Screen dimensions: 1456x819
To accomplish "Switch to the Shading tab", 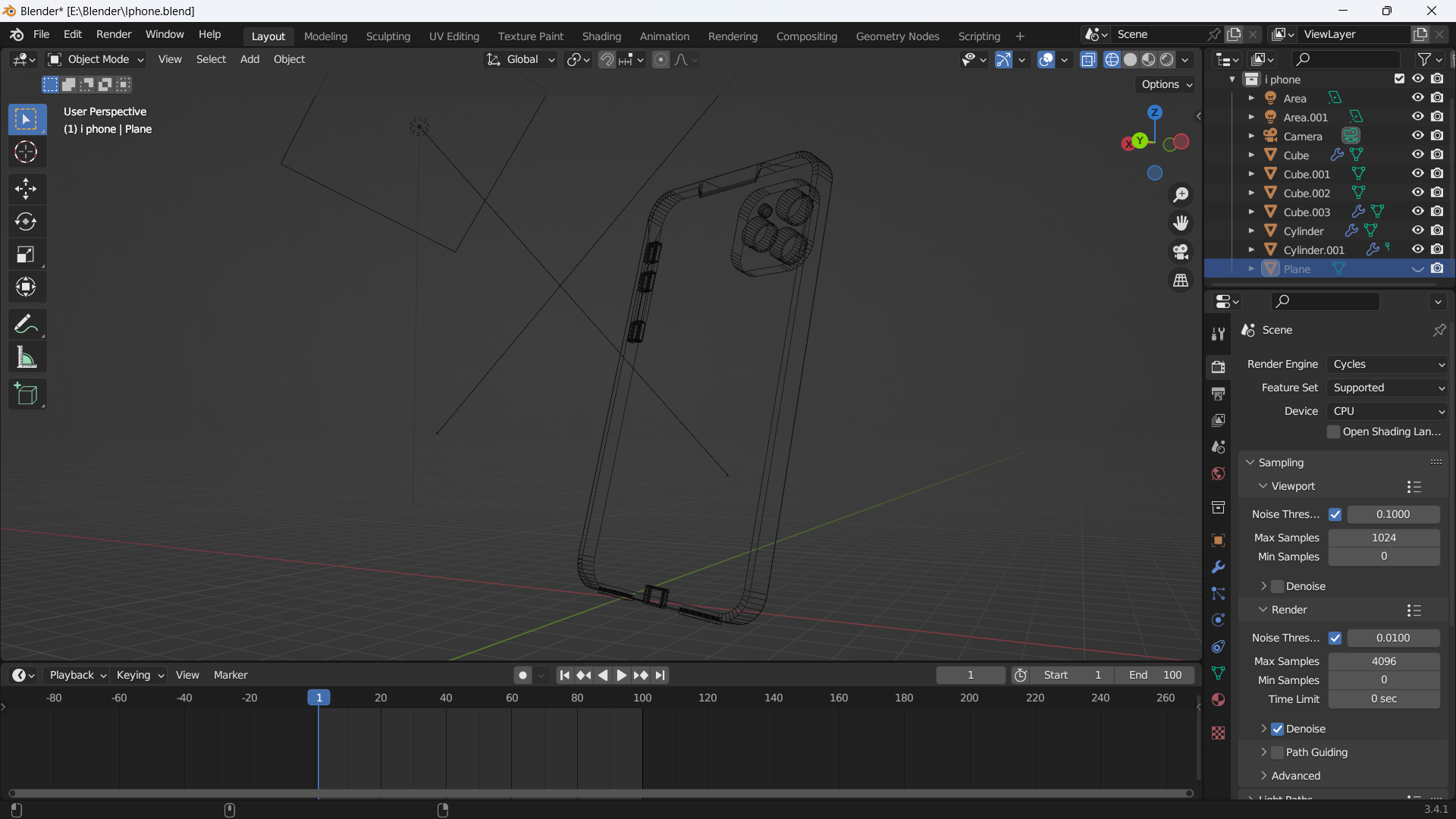I will click(x=601, y=36).
